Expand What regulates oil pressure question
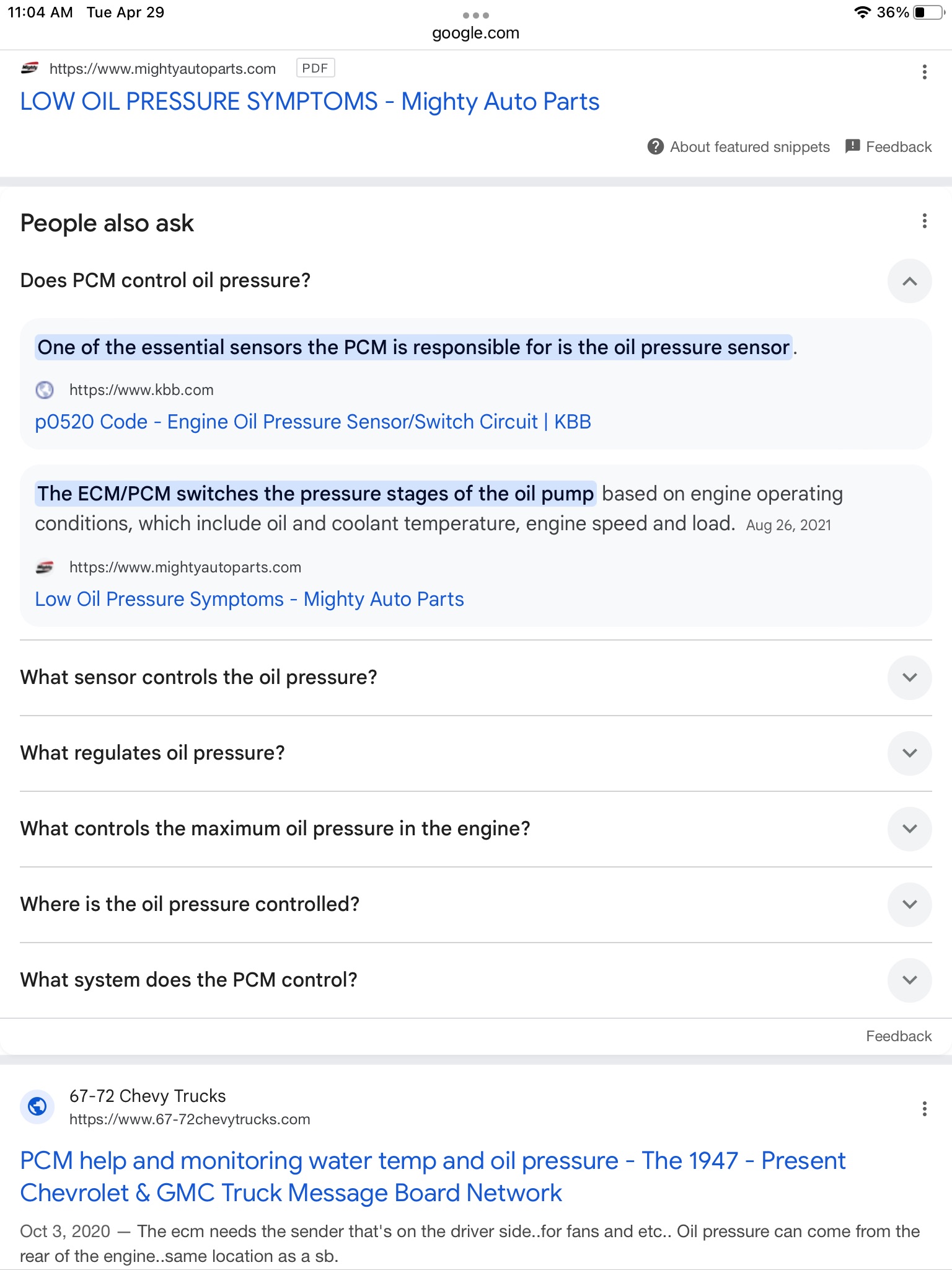The height and width of the screenshot is (1270, 952). coord(909,753)
